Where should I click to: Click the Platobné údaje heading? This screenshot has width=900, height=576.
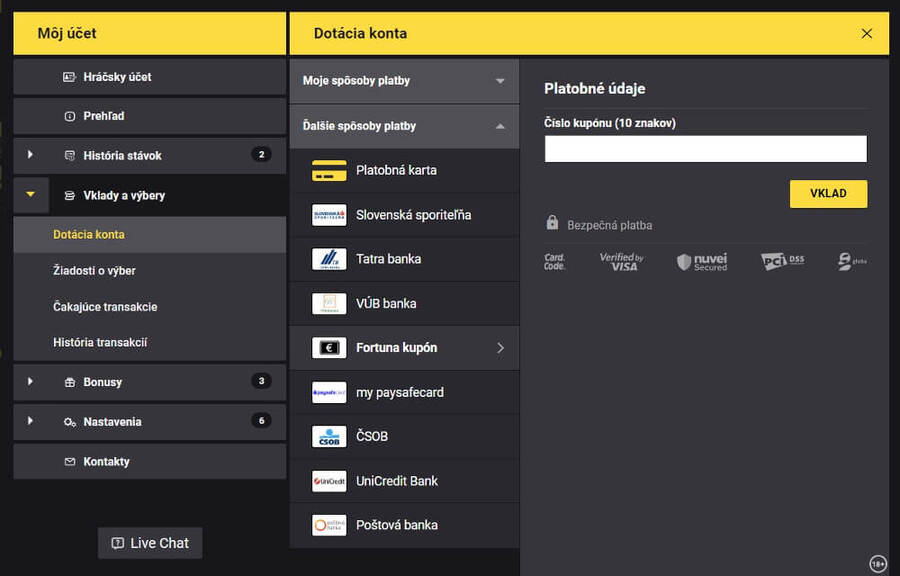(x=595, y=89)
